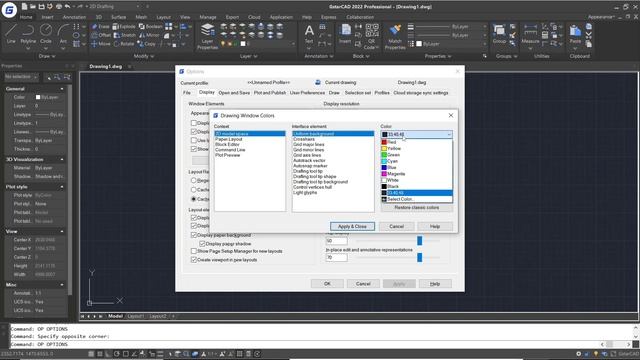Select the Polyline drawing tool
The height and width of the screenshot is (360, 640).
[28, 33]
